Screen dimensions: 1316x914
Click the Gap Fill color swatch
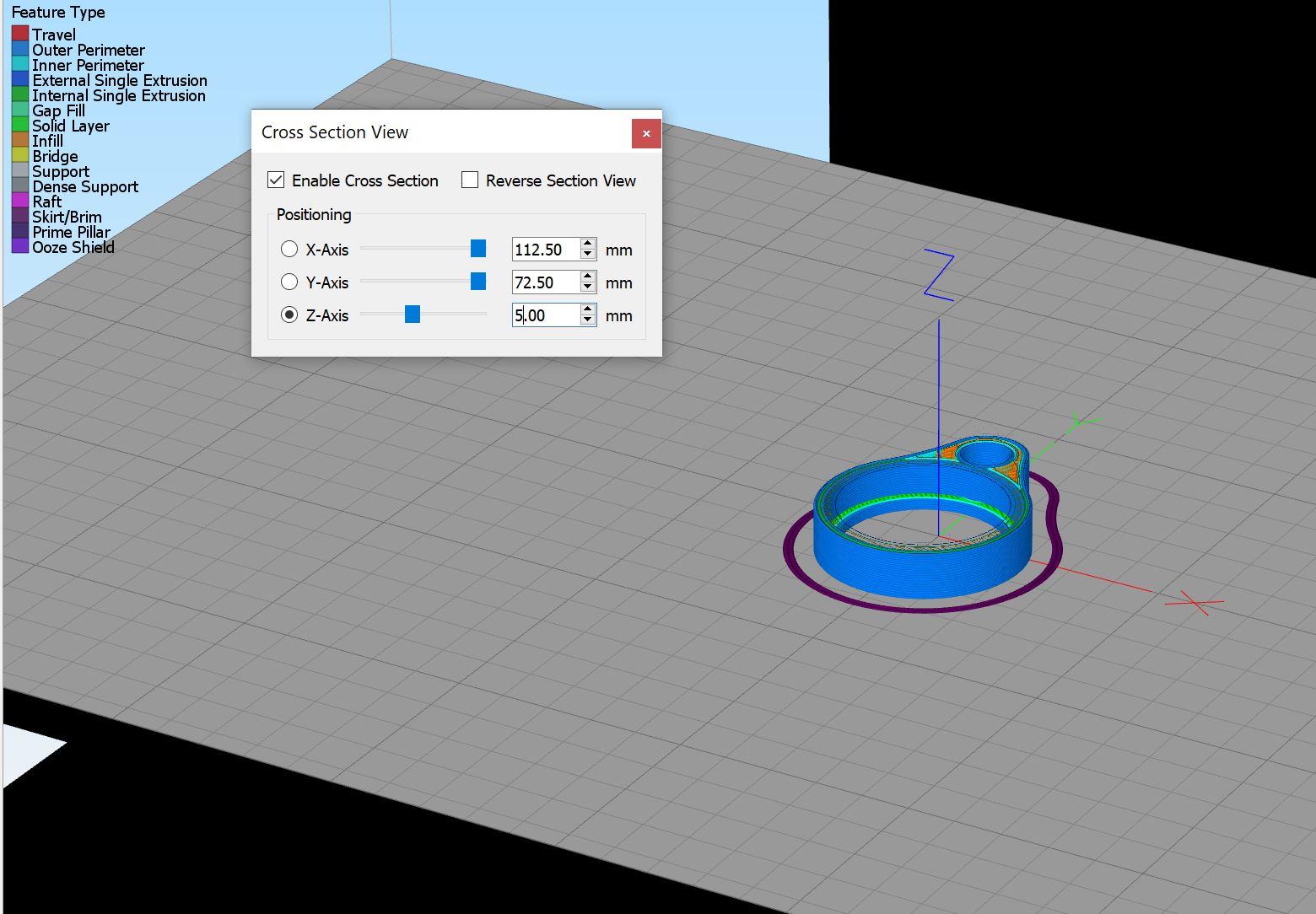click(20, 110)
